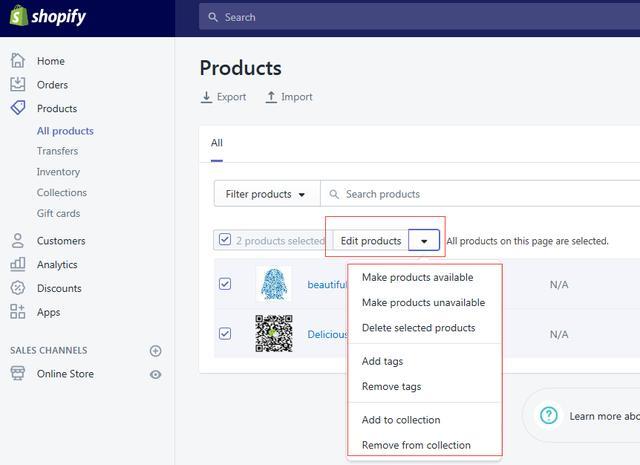Click the Customers person icon

pyautogui.click(x=18, y=241)
